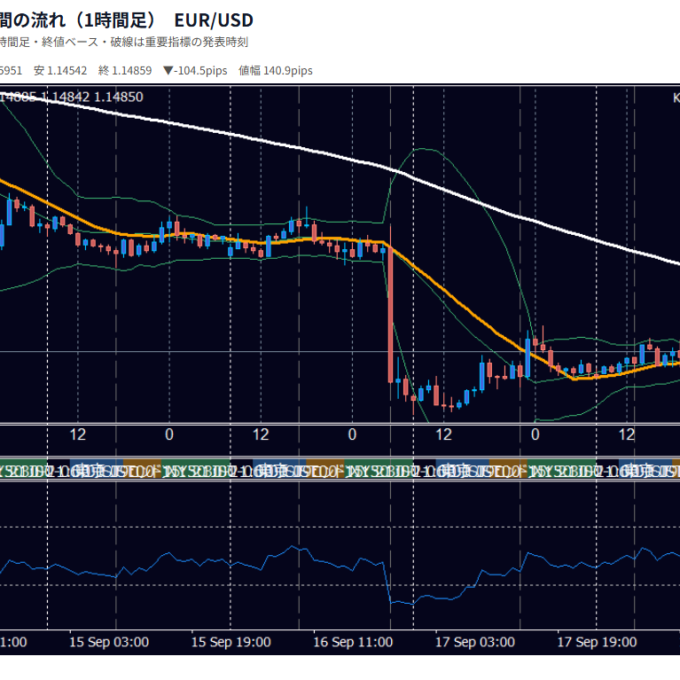Select the 17 Sep 19:00 time label
Image resolution: width=680 pixels, height=680 pixels.
pos(597,642)
